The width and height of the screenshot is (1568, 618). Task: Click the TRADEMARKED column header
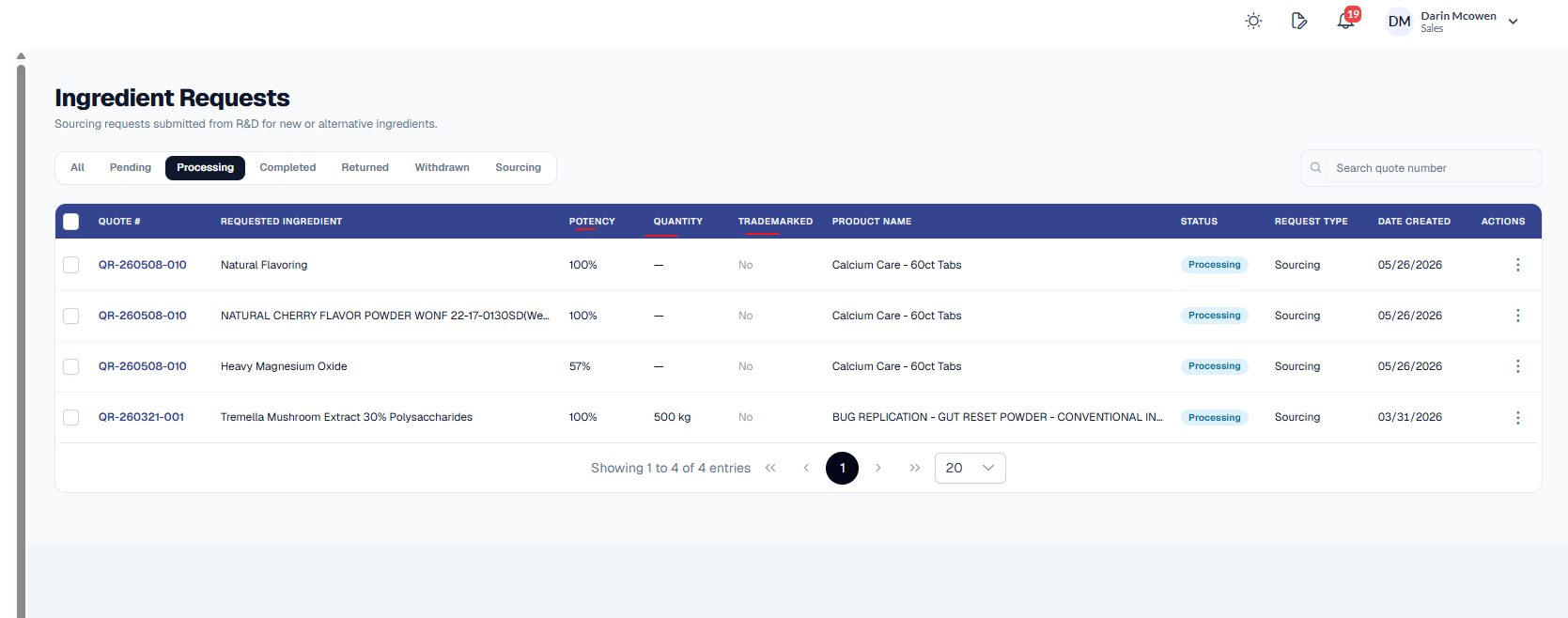(x=775, y=222)
